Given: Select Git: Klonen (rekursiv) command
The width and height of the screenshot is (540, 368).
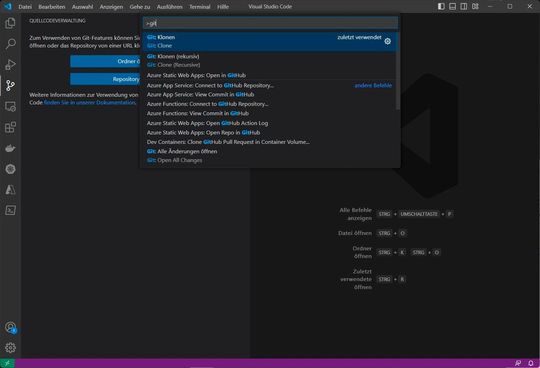Looking at the screenshot, I should 269,61.
